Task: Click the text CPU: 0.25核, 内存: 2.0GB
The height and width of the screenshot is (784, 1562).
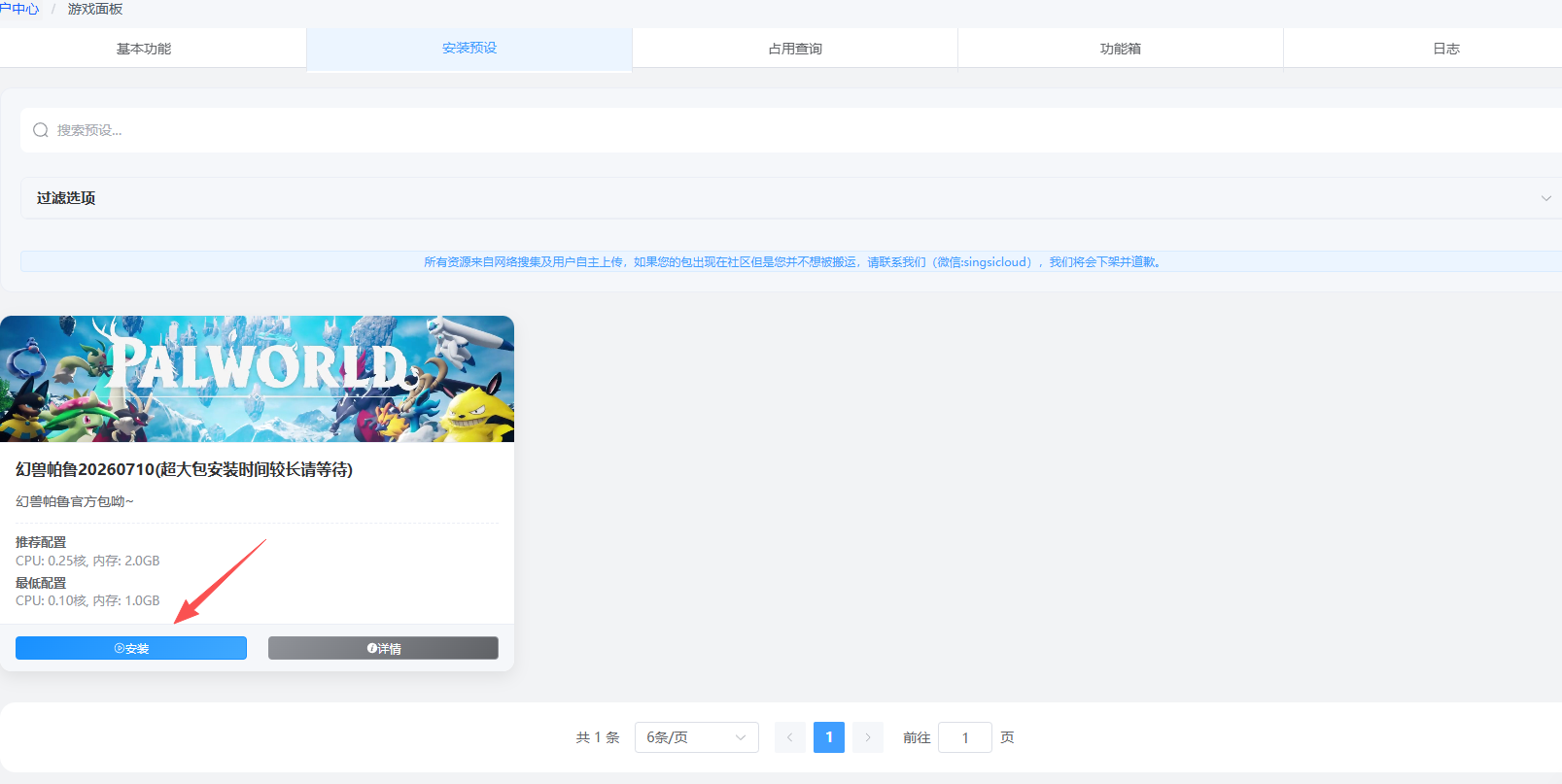Action: [87, 561]
